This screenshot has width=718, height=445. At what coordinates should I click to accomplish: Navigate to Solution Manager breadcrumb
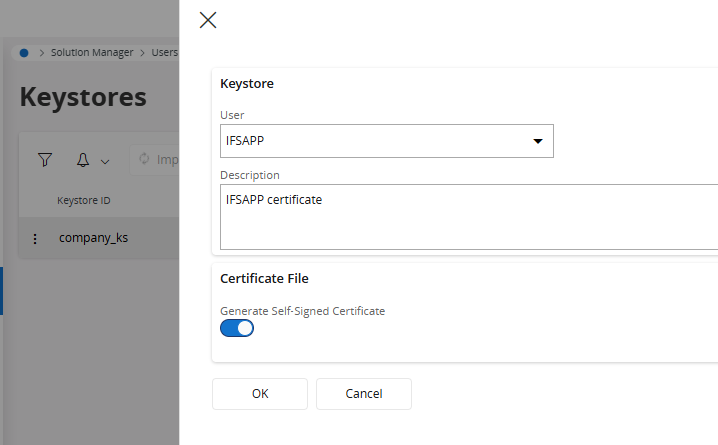(x=92, y=53)
